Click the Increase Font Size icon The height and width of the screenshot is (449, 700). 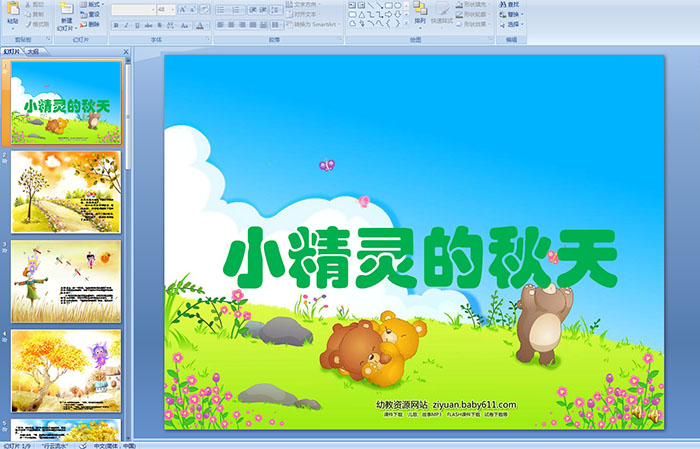point(180,9)
